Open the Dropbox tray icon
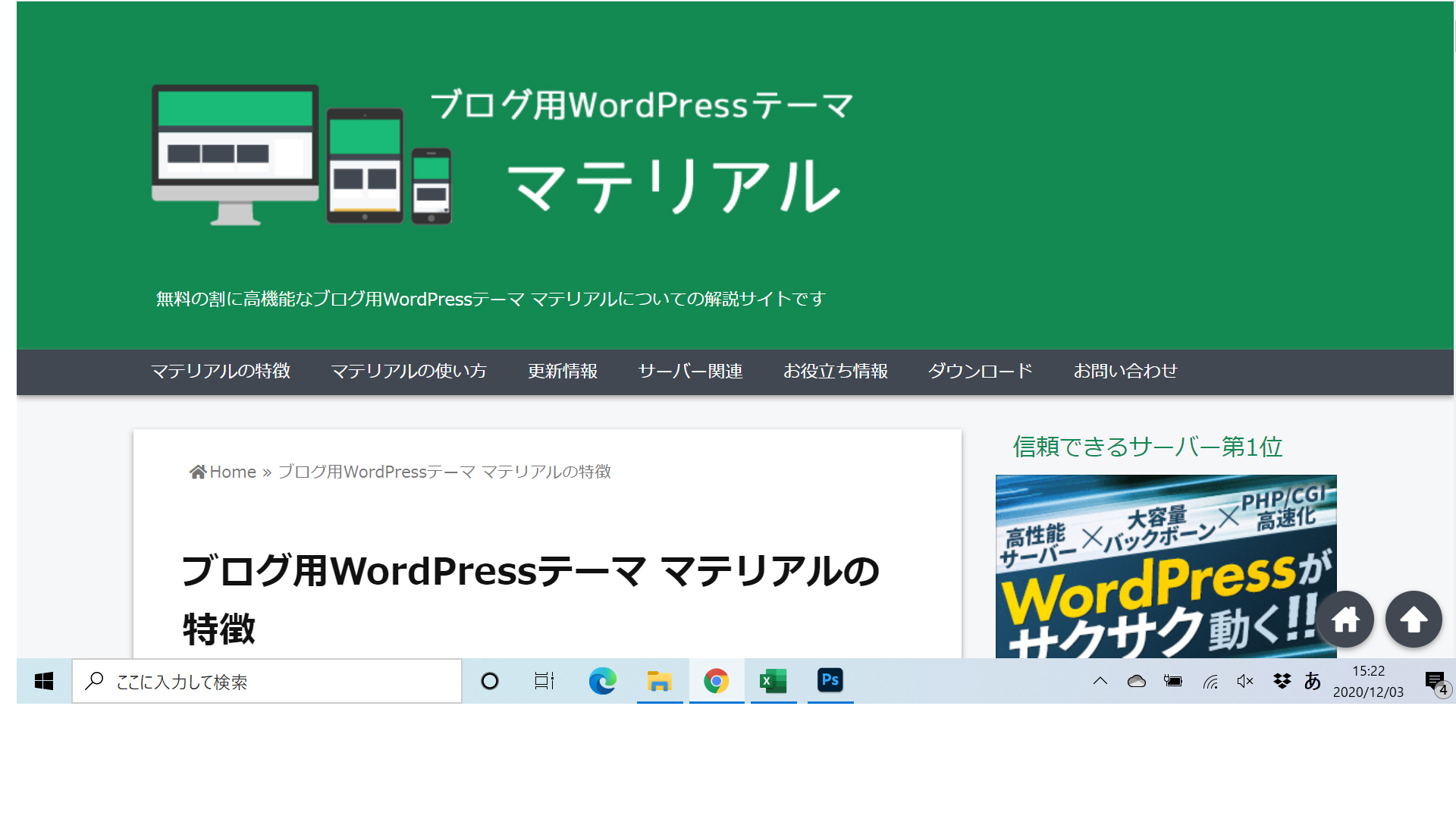 1282,681
